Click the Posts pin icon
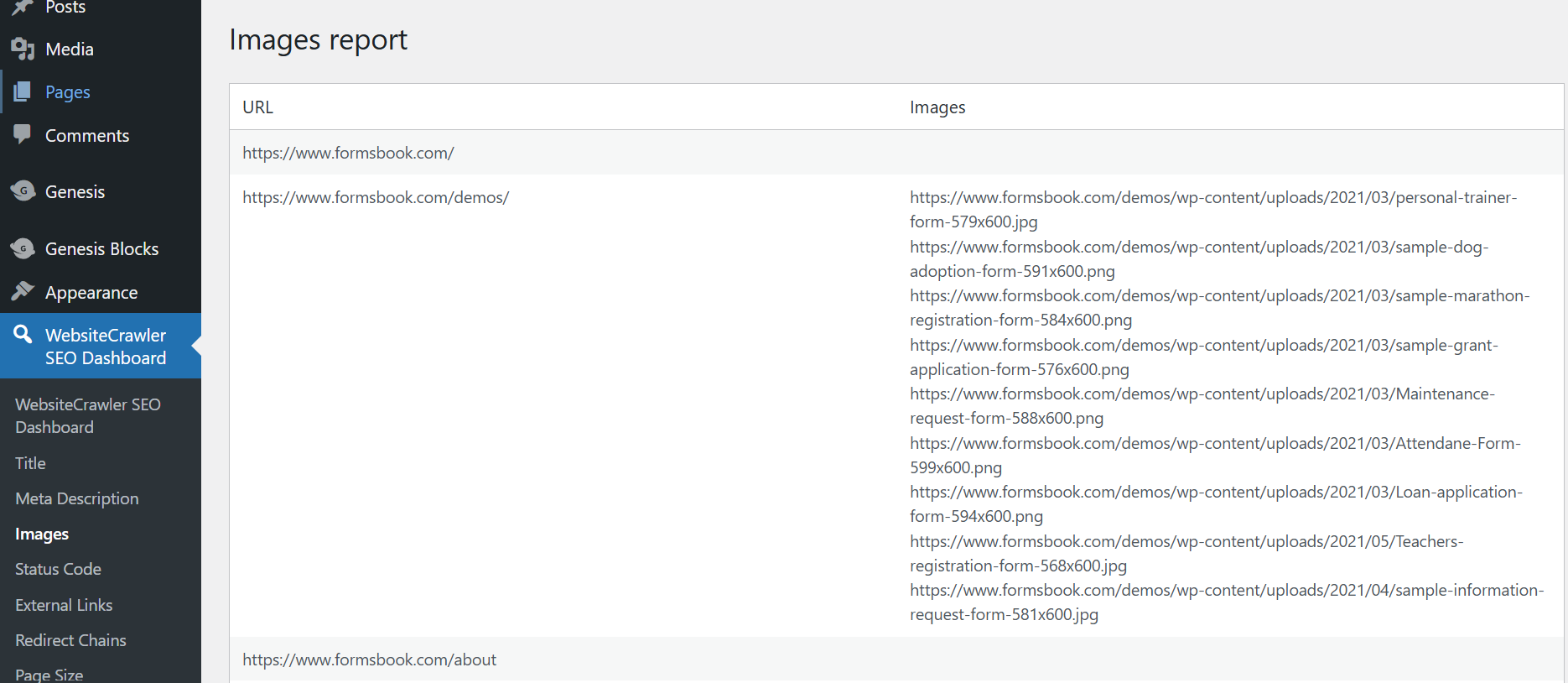 pos(23,8)
